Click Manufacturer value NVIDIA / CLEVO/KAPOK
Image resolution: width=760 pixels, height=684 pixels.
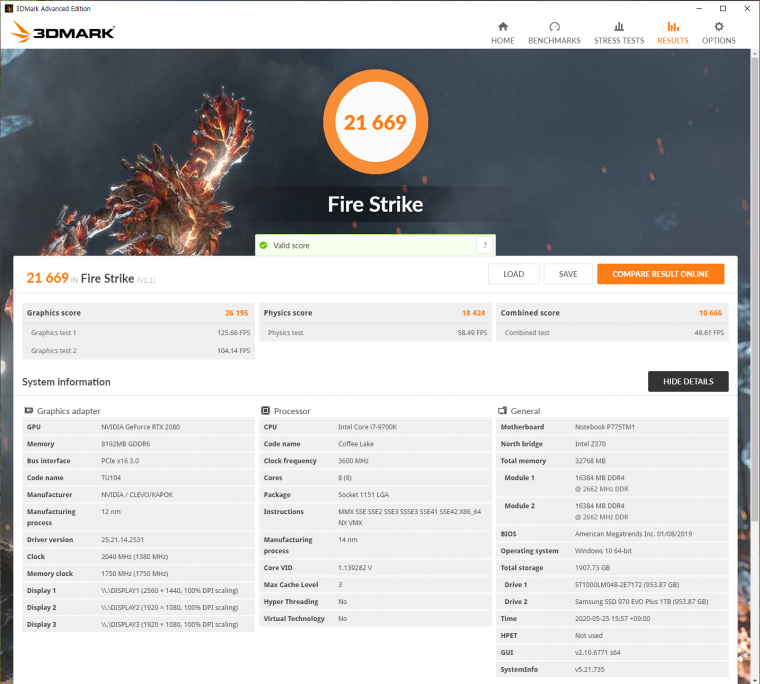[137, 495]
